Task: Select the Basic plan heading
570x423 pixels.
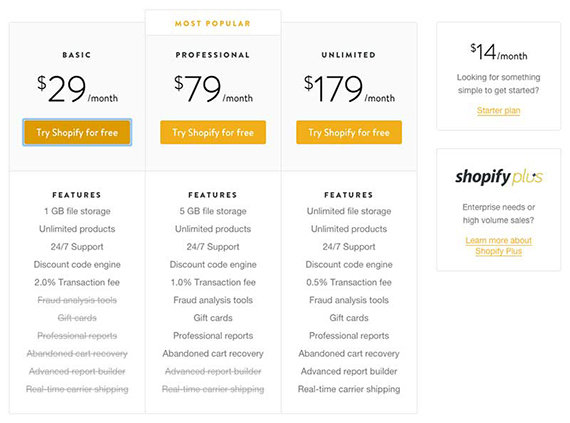Action: click(77, 55)
